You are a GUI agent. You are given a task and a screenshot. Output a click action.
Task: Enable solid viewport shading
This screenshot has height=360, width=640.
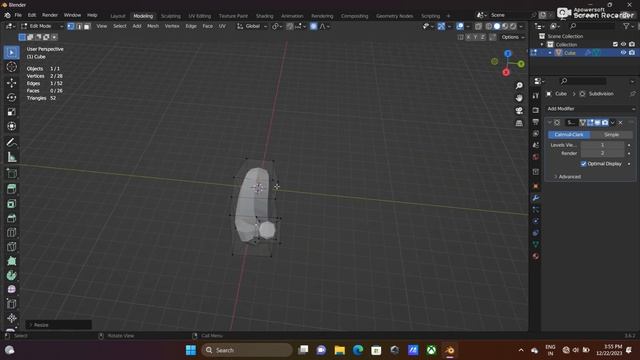click(x=497, y=26)
